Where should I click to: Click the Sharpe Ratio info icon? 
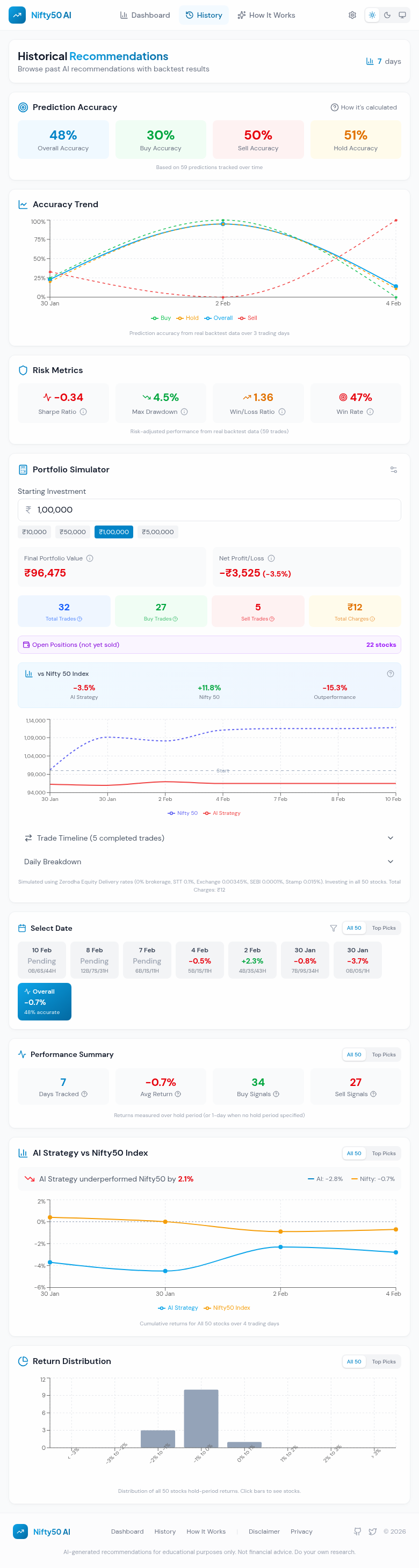pos(83,412)
